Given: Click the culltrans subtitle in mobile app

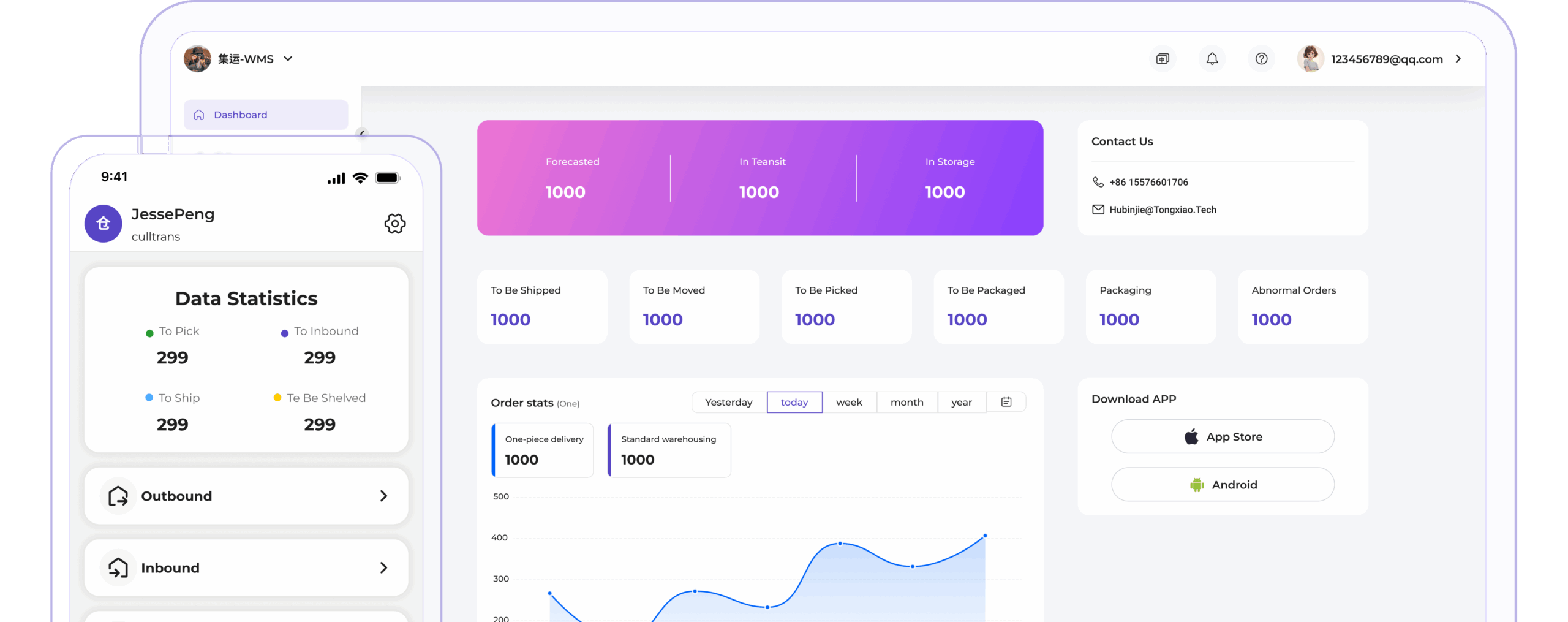Looking at the screenshot, I should coord(156,237).
